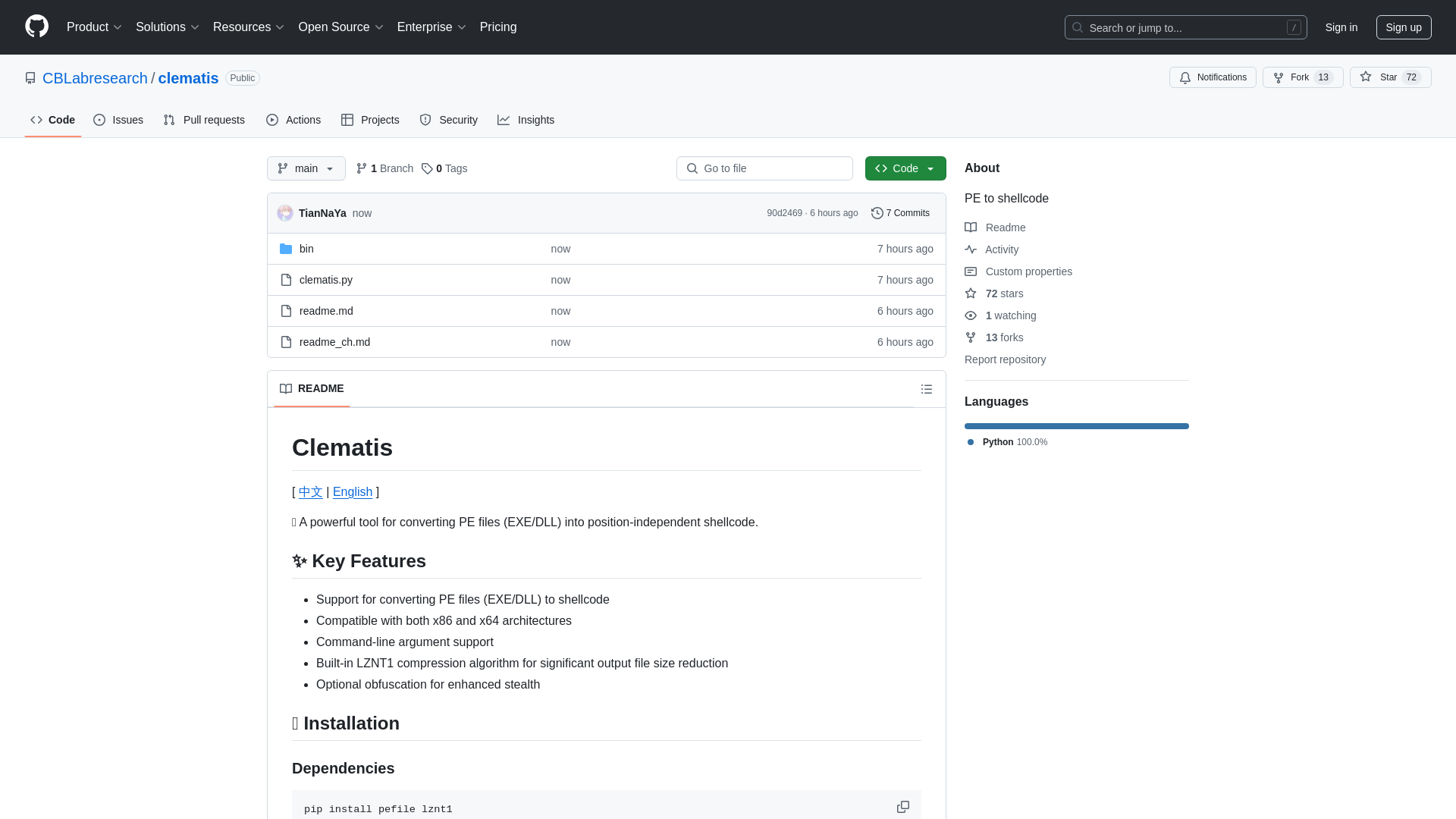Click the search magnifier icon in header
Screen dimensions: 1456x819
click(1078, 27)
